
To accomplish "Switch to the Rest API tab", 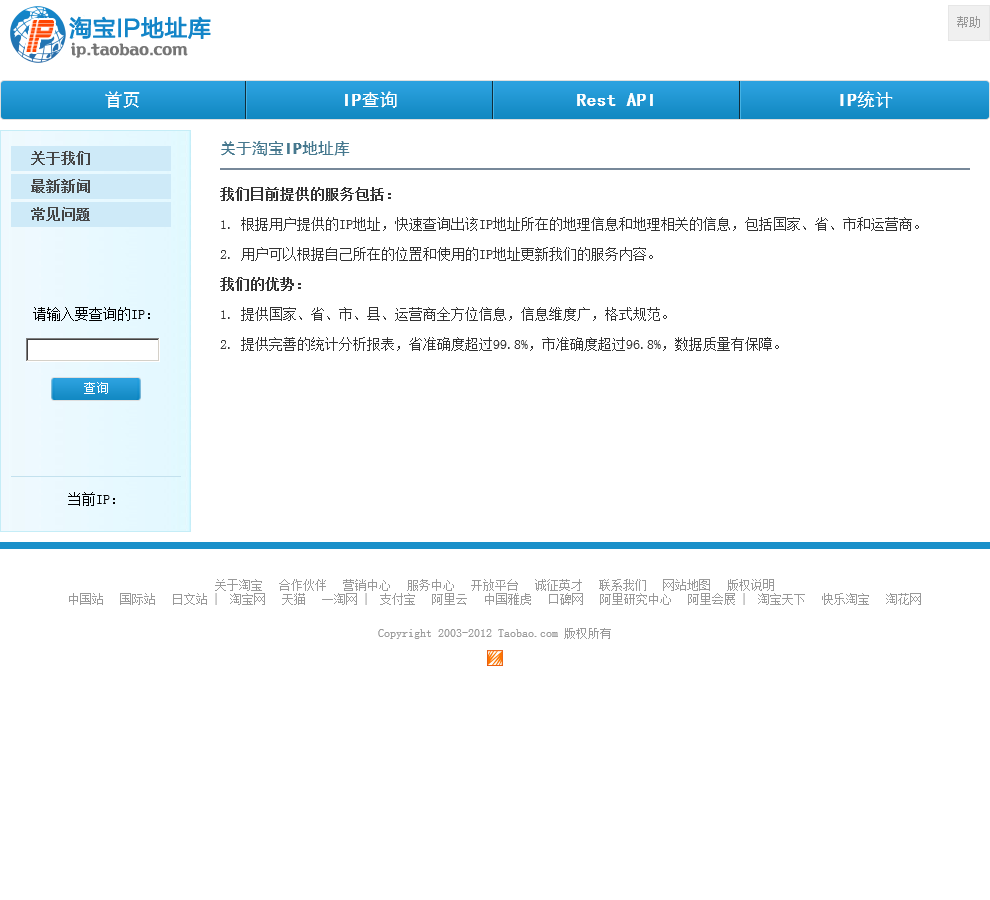I will pyautogui.click(x=616, y=100).
